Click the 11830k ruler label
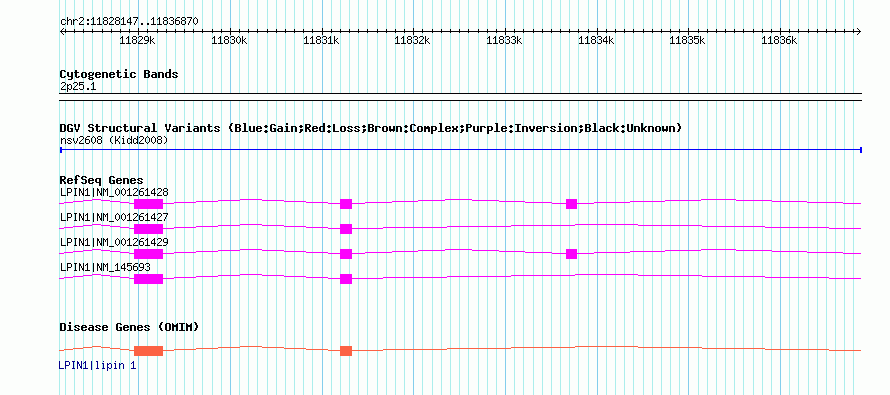This screenshot has height=395, width=890. (x=229, y=40)
